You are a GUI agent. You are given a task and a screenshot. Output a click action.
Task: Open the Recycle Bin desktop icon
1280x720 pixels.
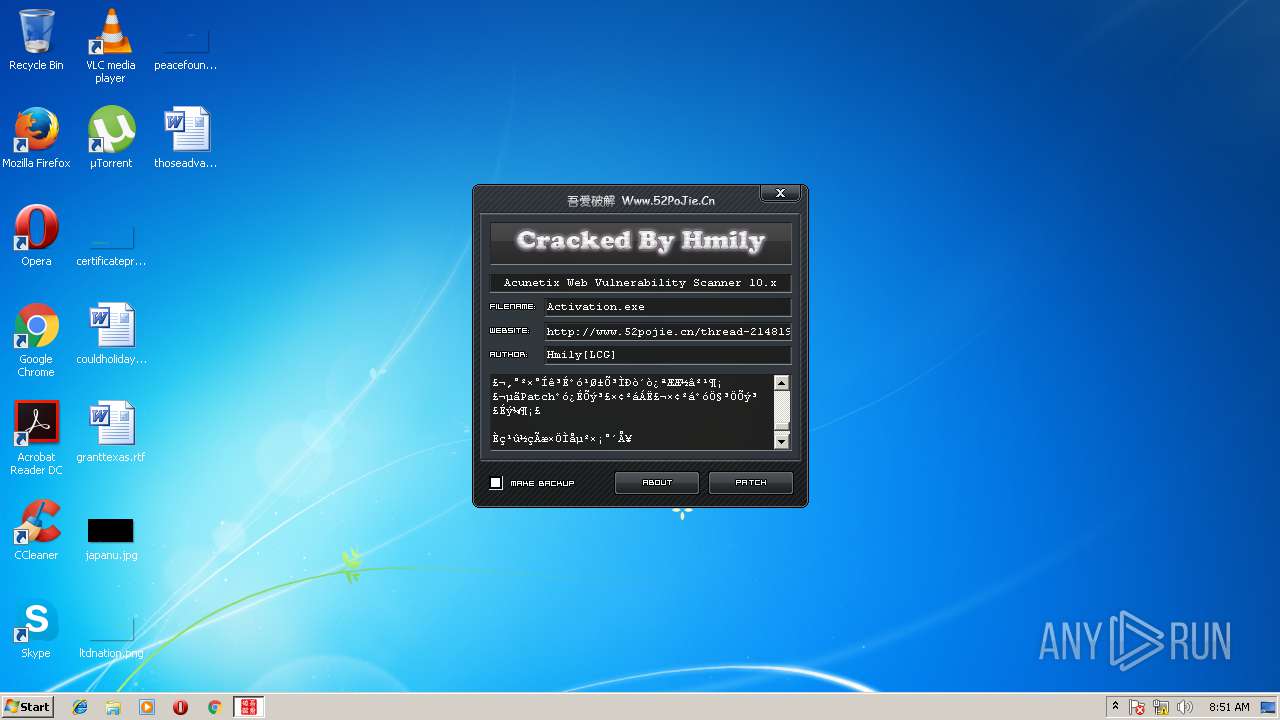point(36,40)
